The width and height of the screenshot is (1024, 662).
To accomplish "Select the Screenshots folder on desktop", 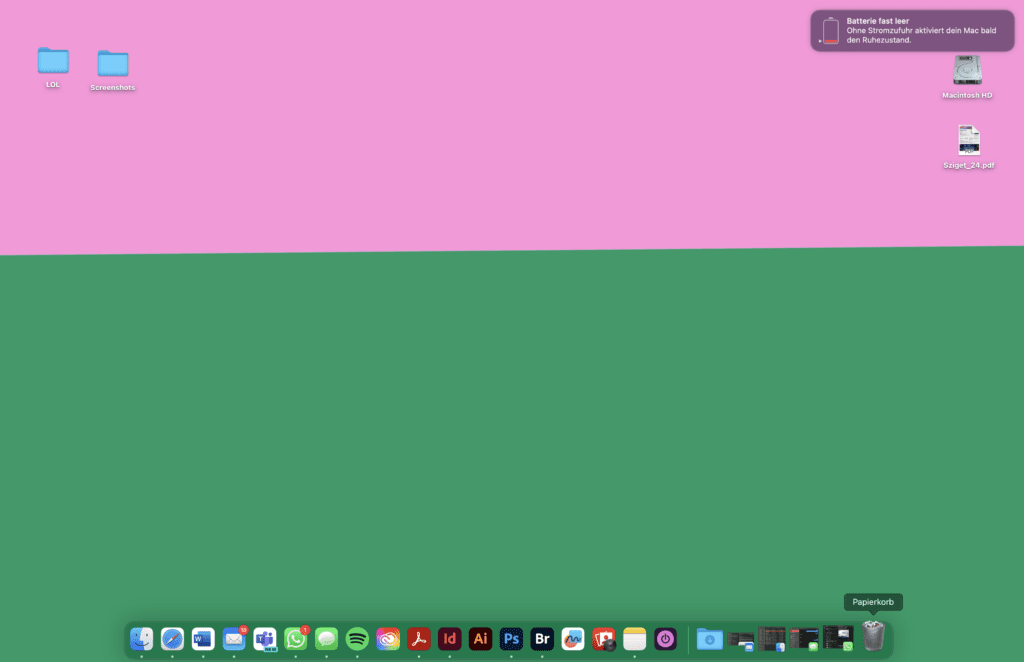I will (113, 64).
